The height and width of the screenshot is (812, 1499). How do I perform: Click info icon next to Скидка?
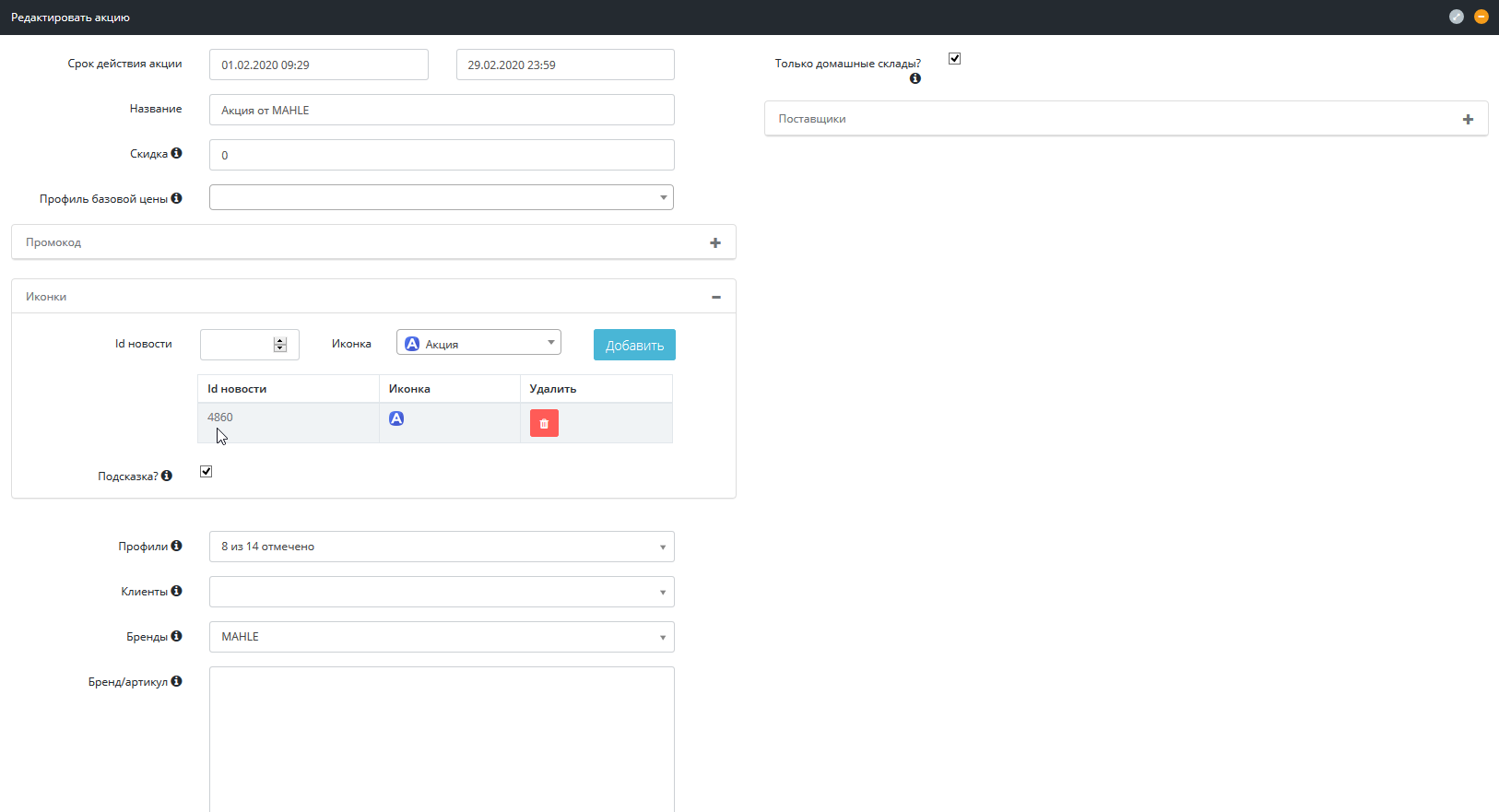176,153
